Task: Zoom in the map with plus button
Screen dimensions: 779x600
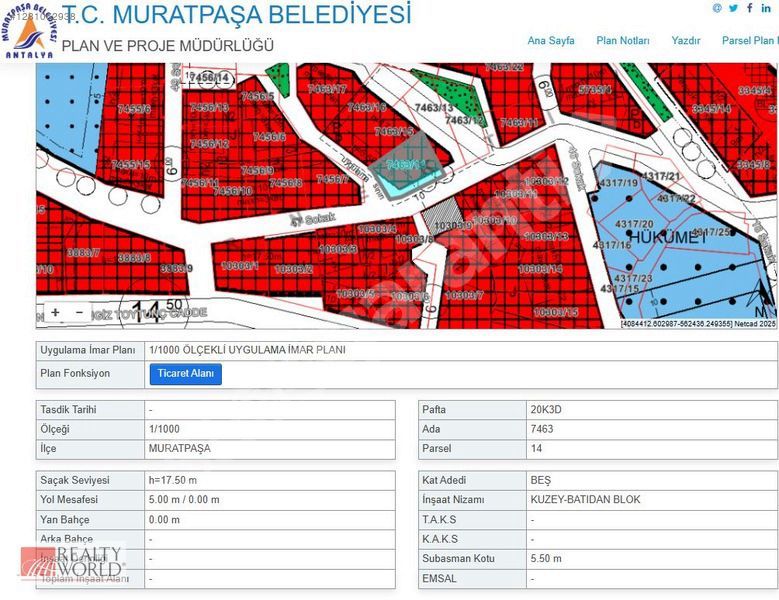Action: [x=55, y=312]
